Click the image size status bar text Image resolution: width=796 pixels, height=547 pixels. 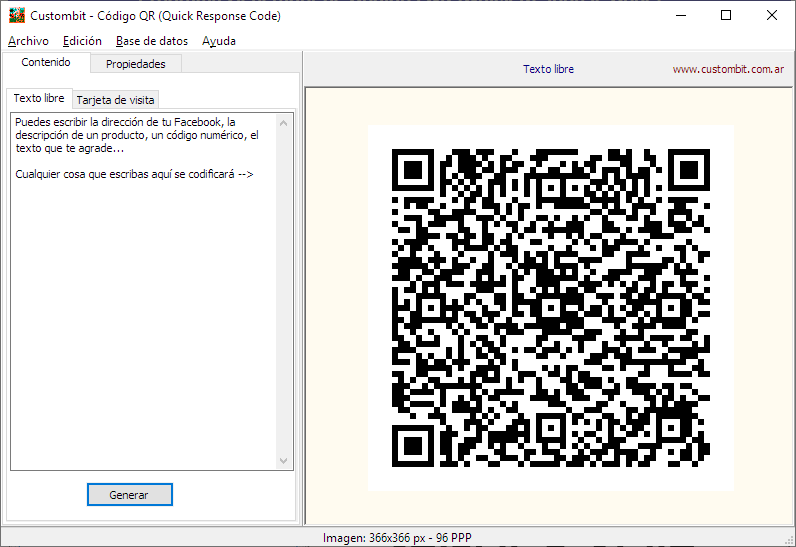point(397,538)
